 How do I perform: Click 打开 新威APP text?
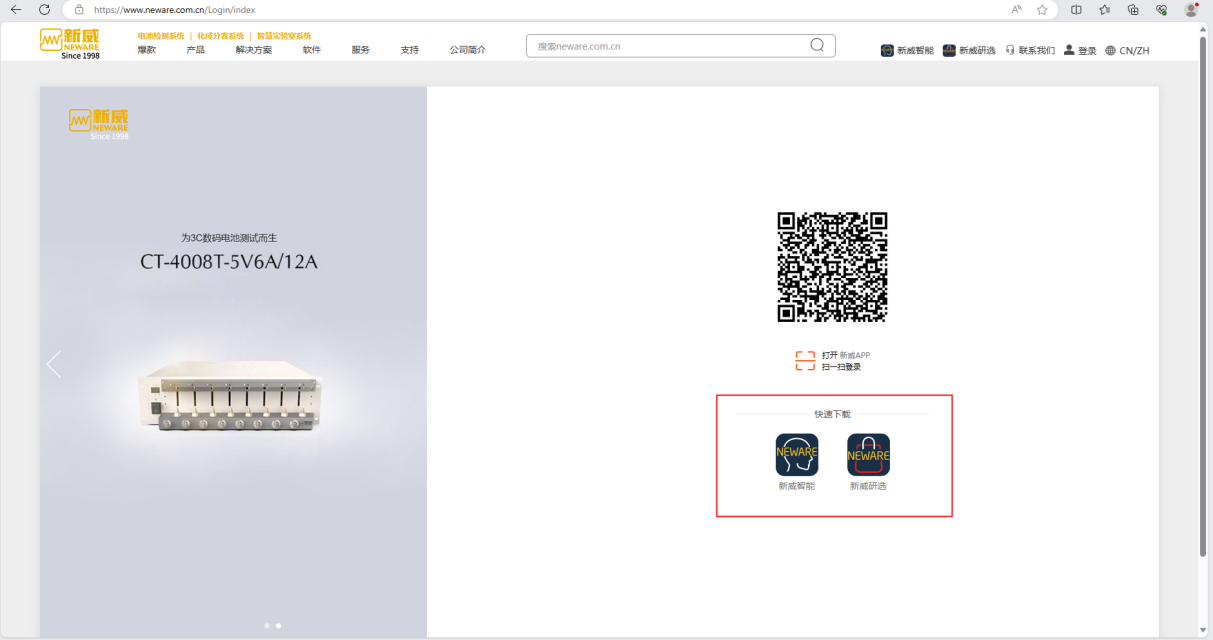846,355
